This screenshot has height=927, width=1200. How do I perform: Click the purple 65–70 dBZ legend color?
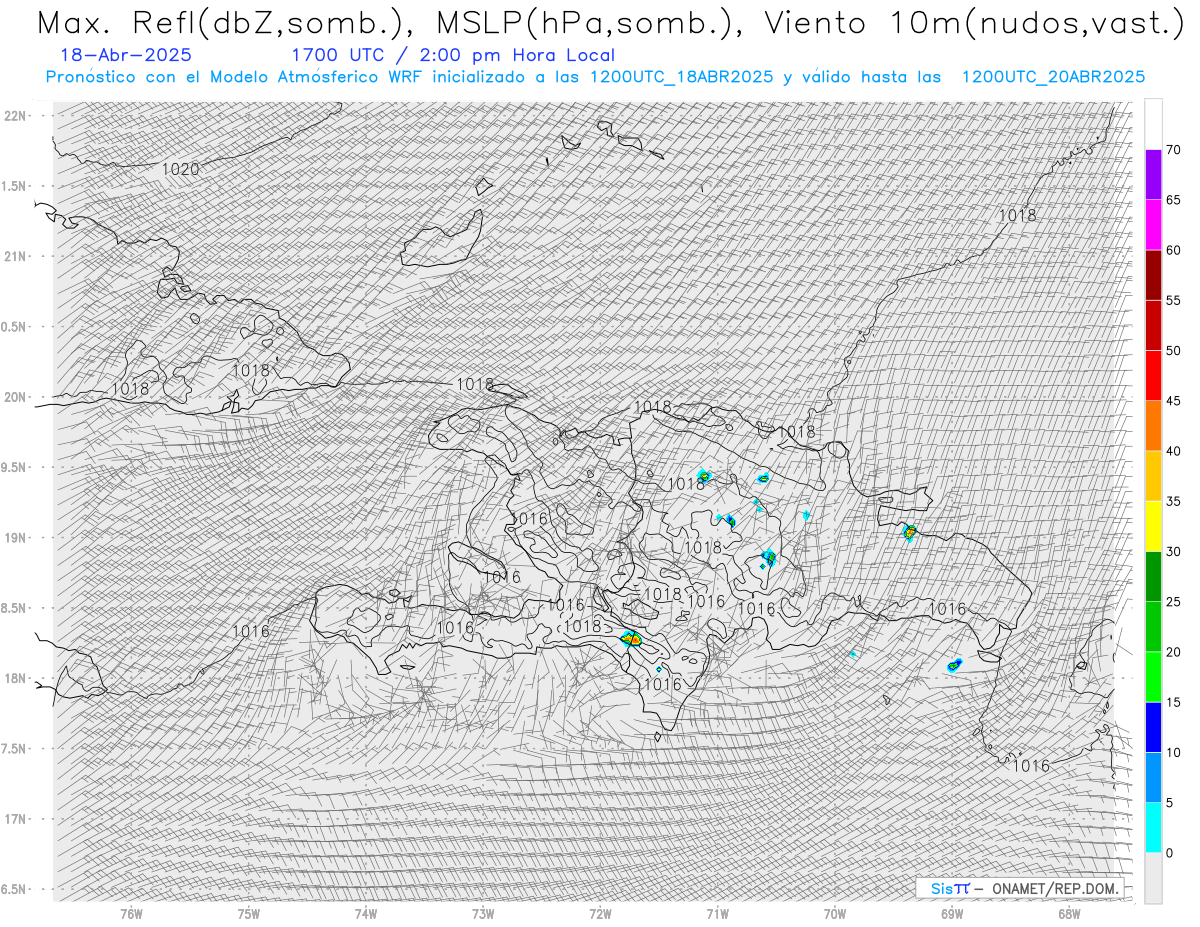(x=1153, y=174)
